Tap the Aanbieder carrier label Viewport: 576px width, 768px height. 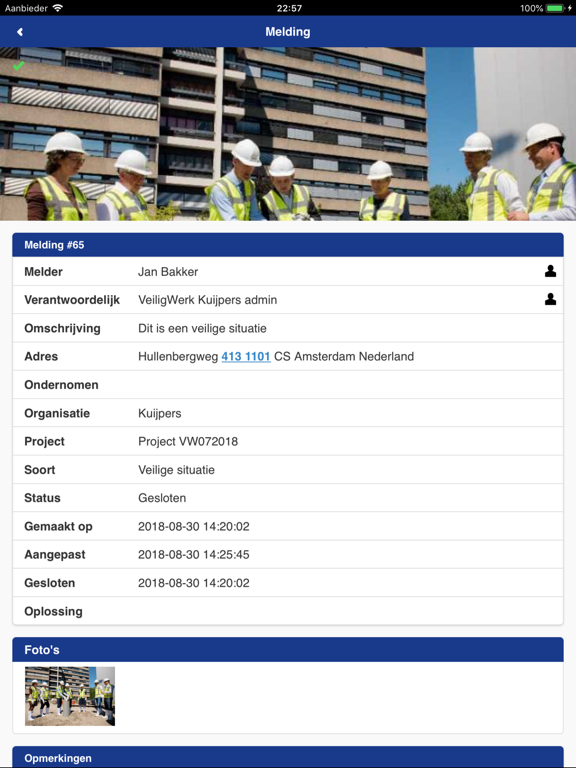point(26,8)
